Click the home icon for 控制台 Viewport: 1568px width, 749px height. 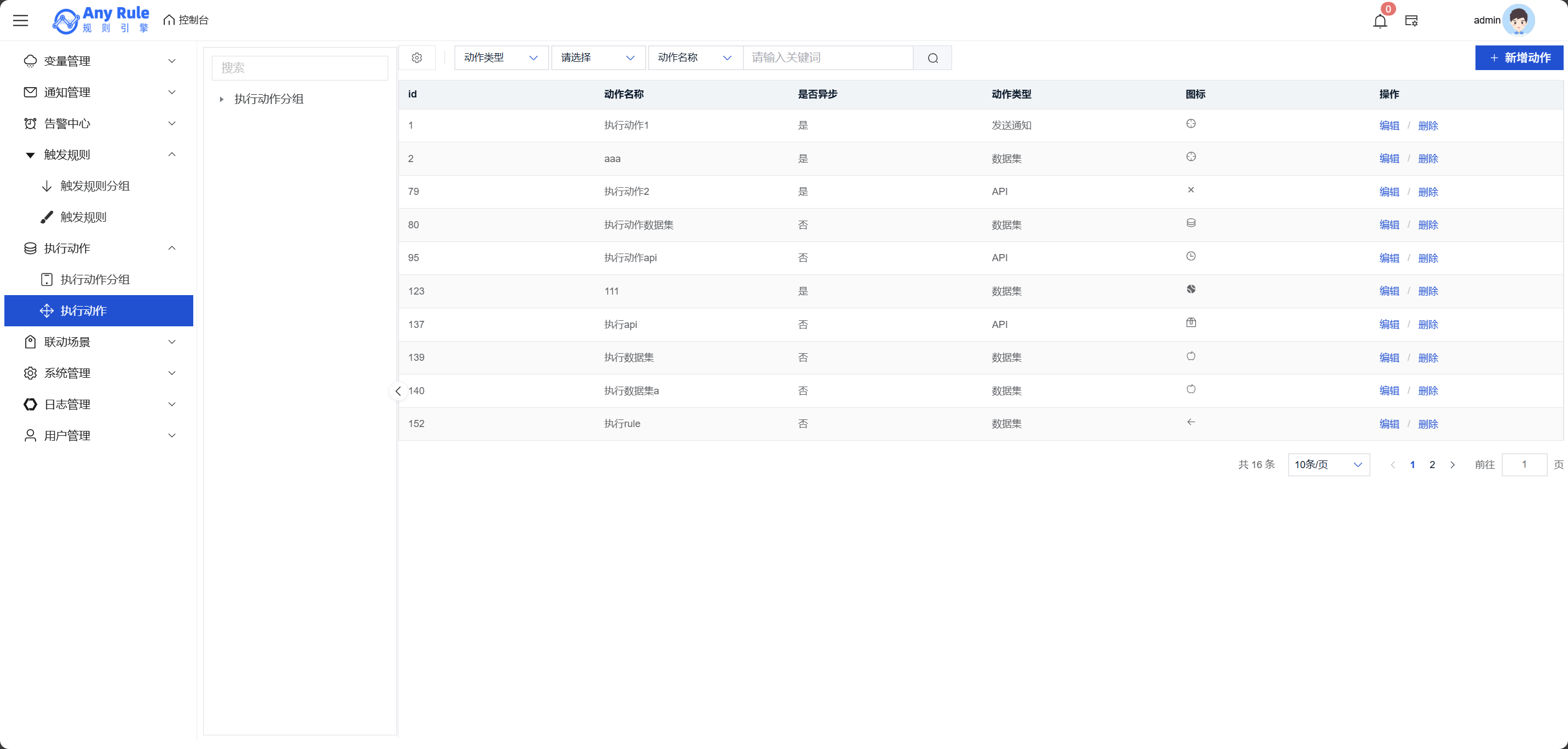pyautogui.click(x=169, y=20)
